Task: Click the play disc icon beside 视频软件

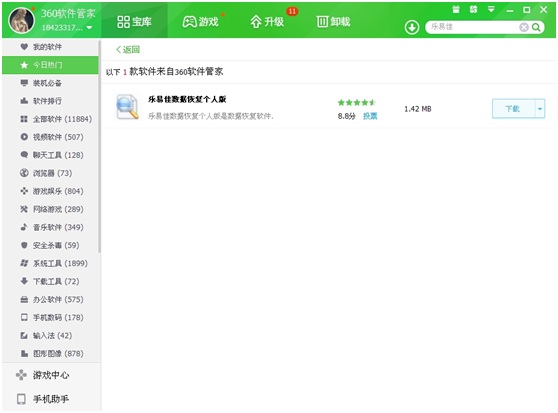Action: coord(24,137)
